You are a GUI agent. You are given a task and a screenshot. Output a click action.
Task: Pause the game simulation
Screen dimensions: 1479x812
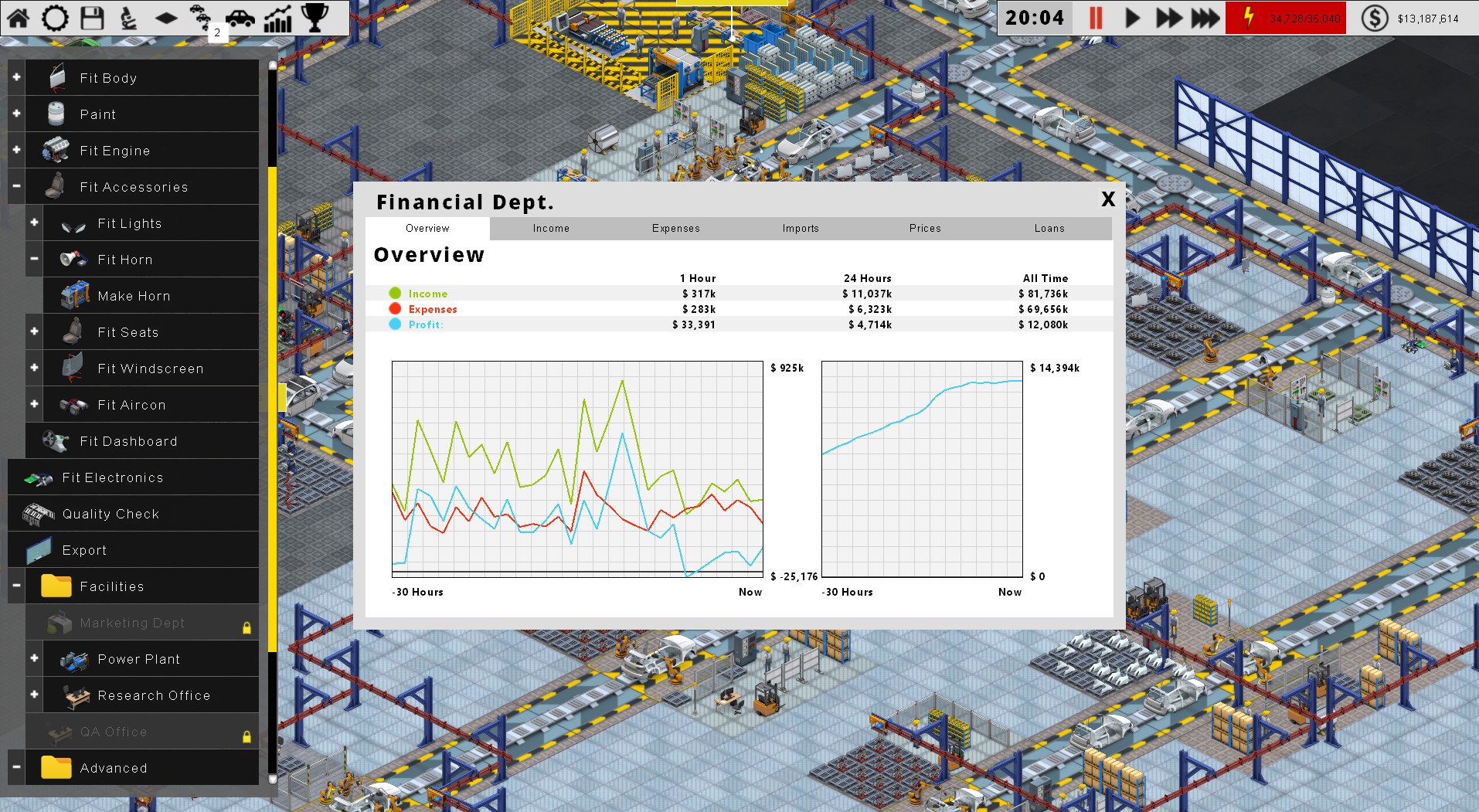[1095, 18]
